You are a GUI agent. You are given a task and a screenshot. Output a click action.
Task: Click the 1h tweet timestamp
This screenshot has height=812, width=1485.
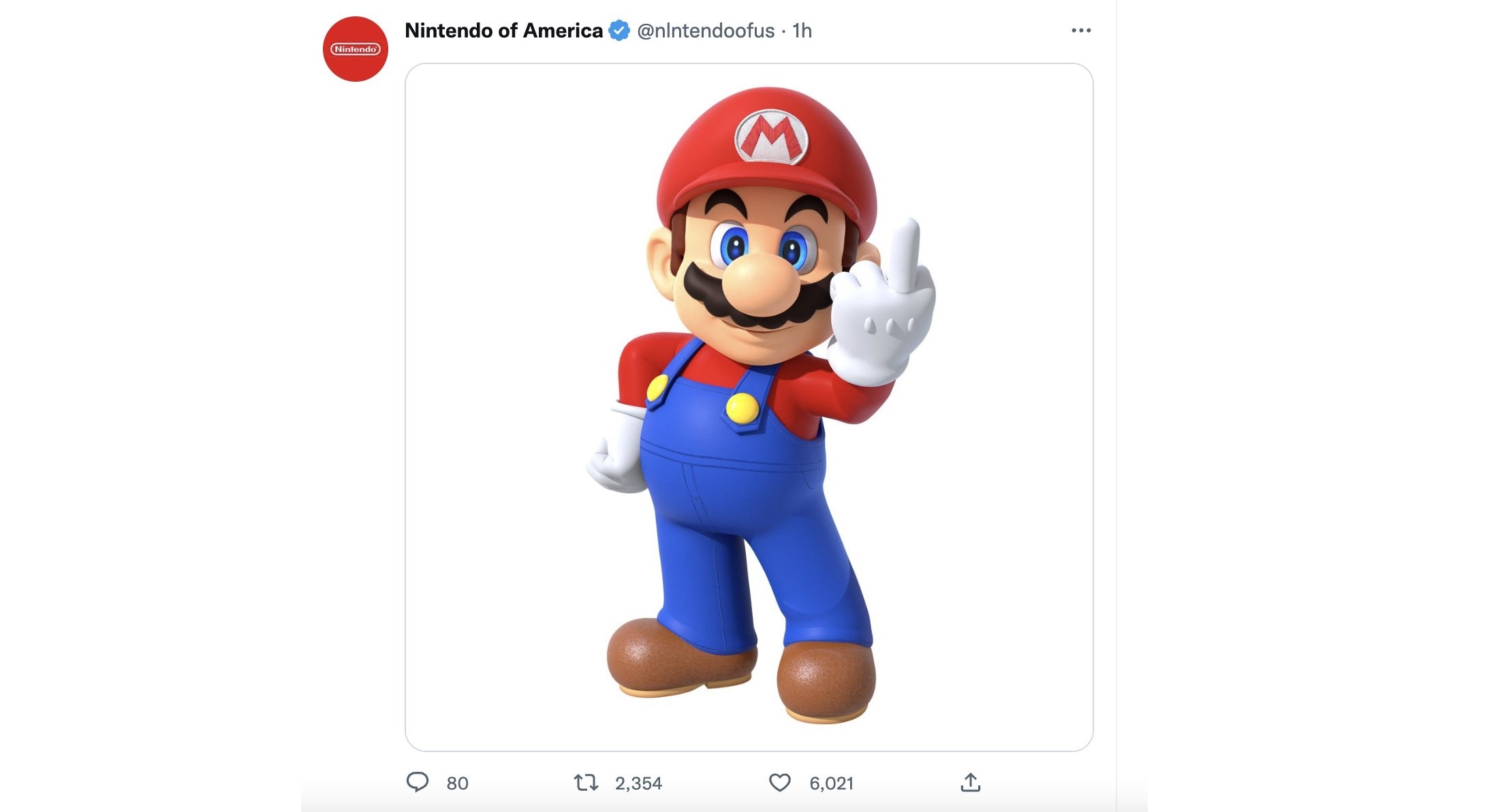(802, 31)
